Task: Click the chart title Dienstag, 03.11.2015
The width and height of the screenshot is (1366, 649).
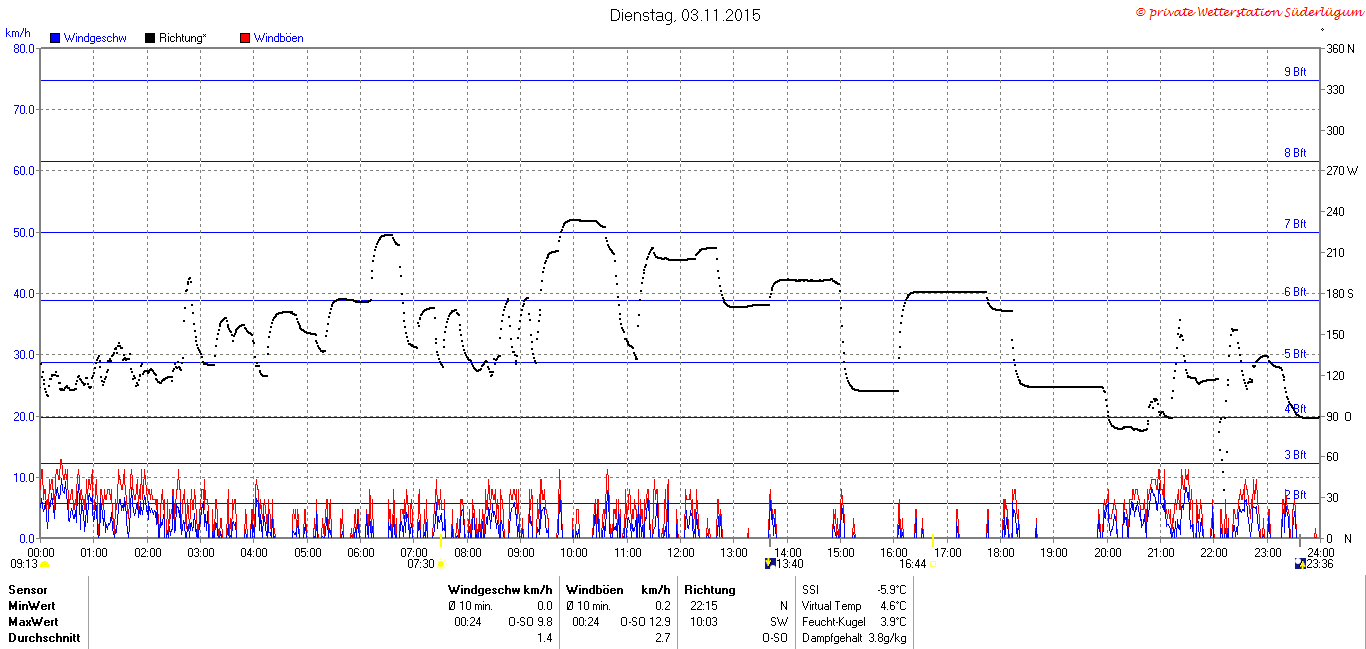Action: (x=685, y=15)
